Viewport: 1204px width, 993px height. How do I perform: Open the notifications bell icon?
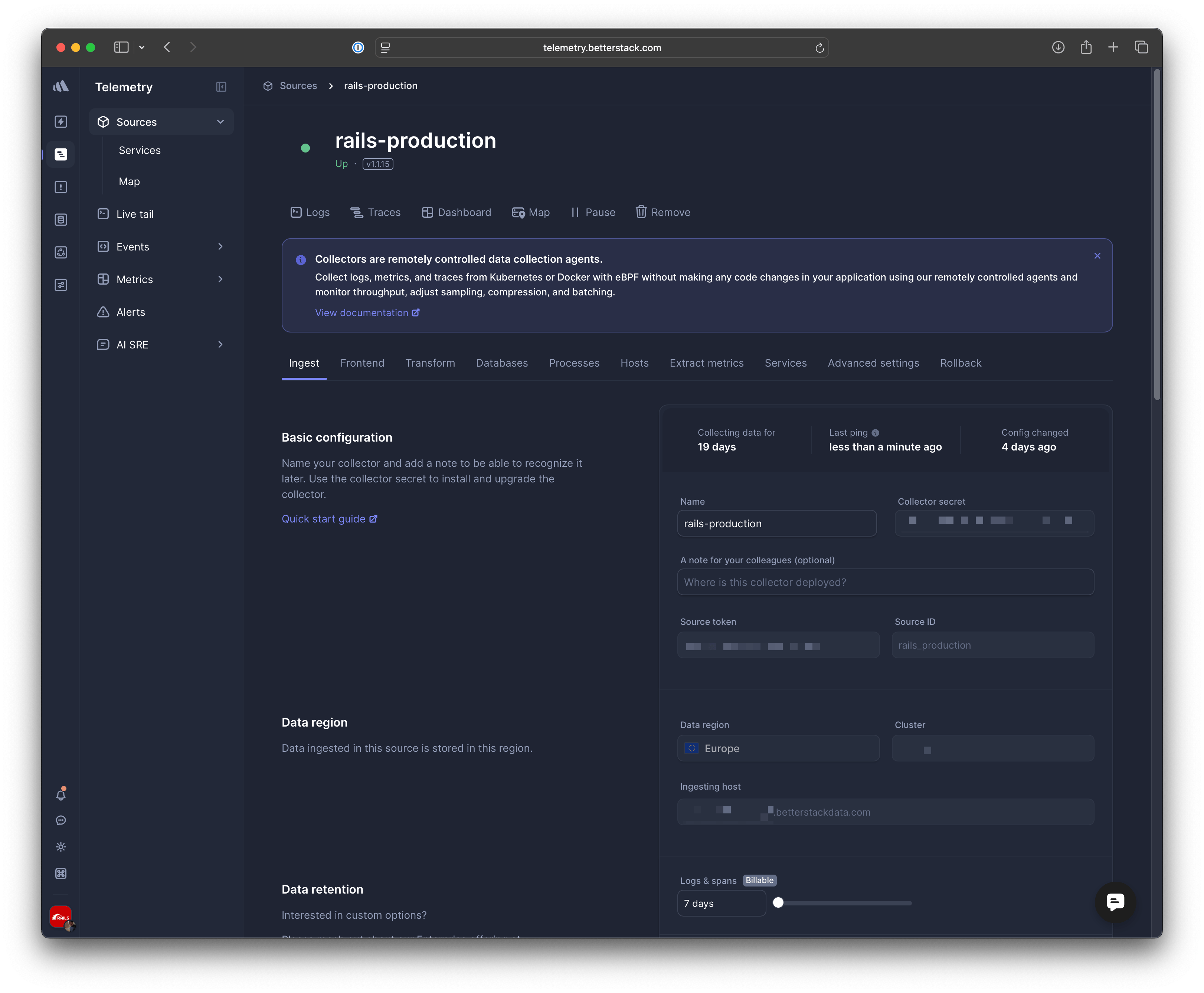coord(60,794)
